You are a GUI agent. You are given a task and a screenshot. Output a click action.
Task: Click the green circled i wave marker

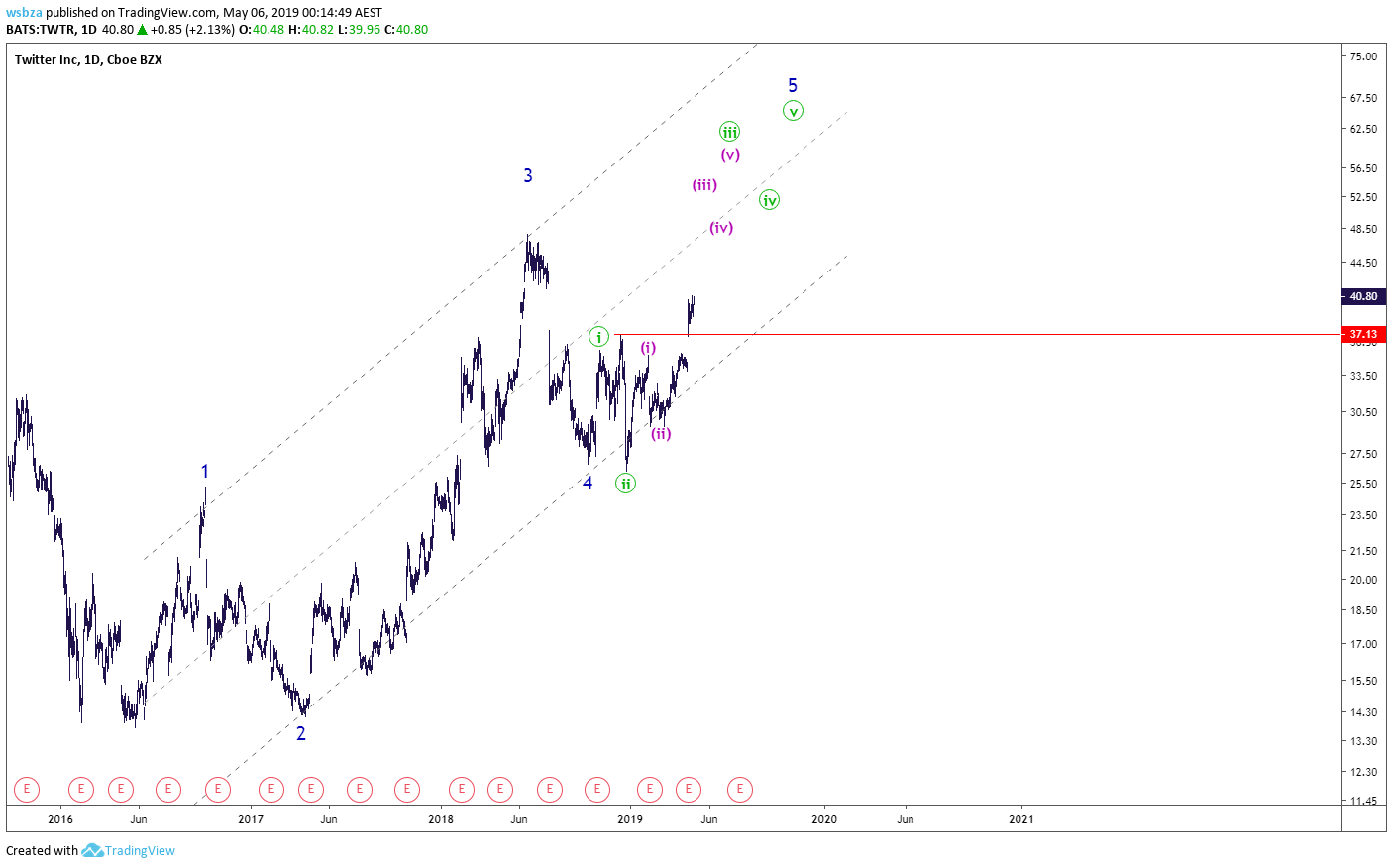click(x=598, y=337)
